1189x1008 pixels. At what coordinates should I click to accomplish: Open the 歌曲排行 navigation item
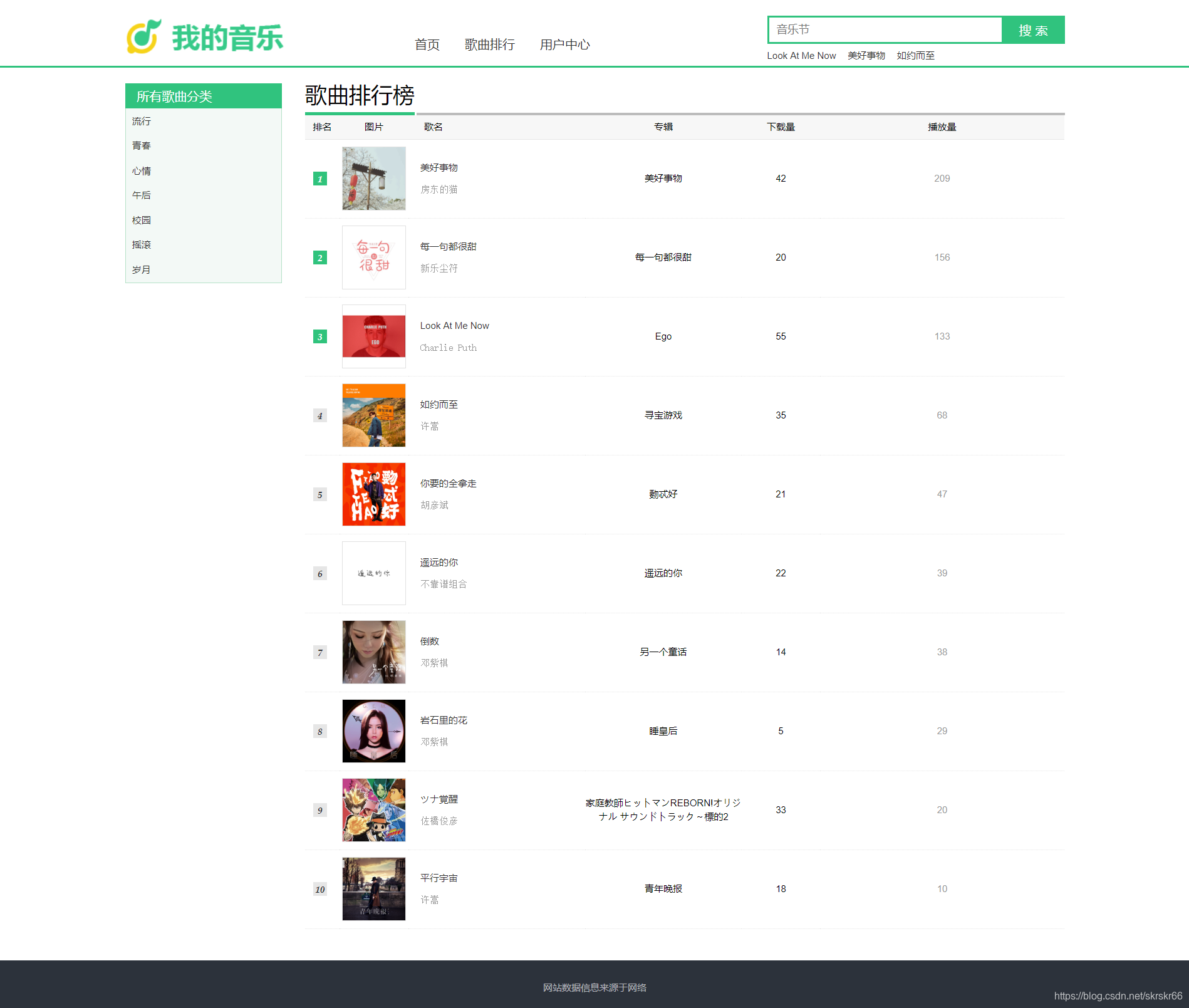[490, 44]
